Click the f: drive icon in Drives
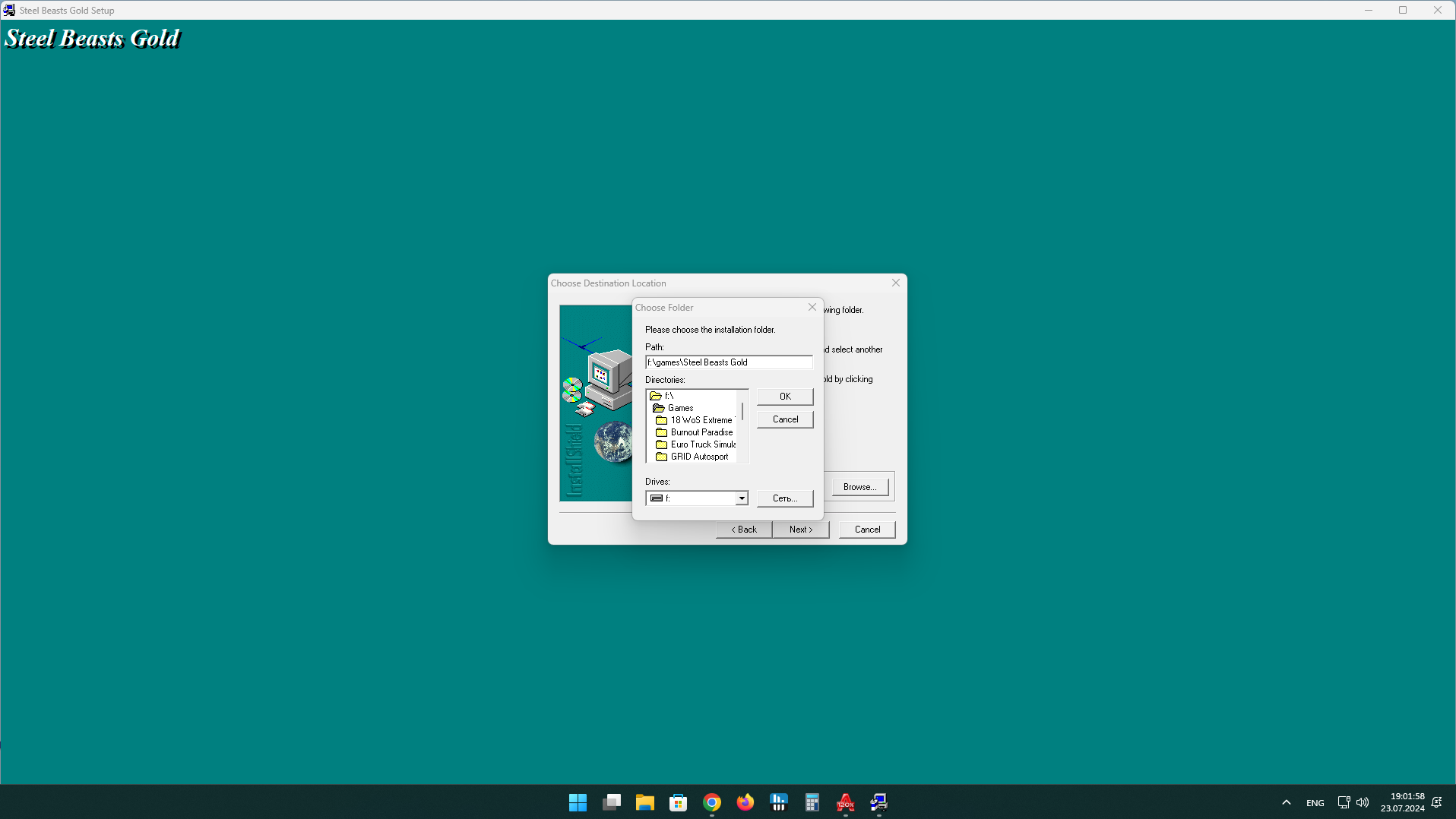Screen dimensions: 1456x819 (657, 498)
